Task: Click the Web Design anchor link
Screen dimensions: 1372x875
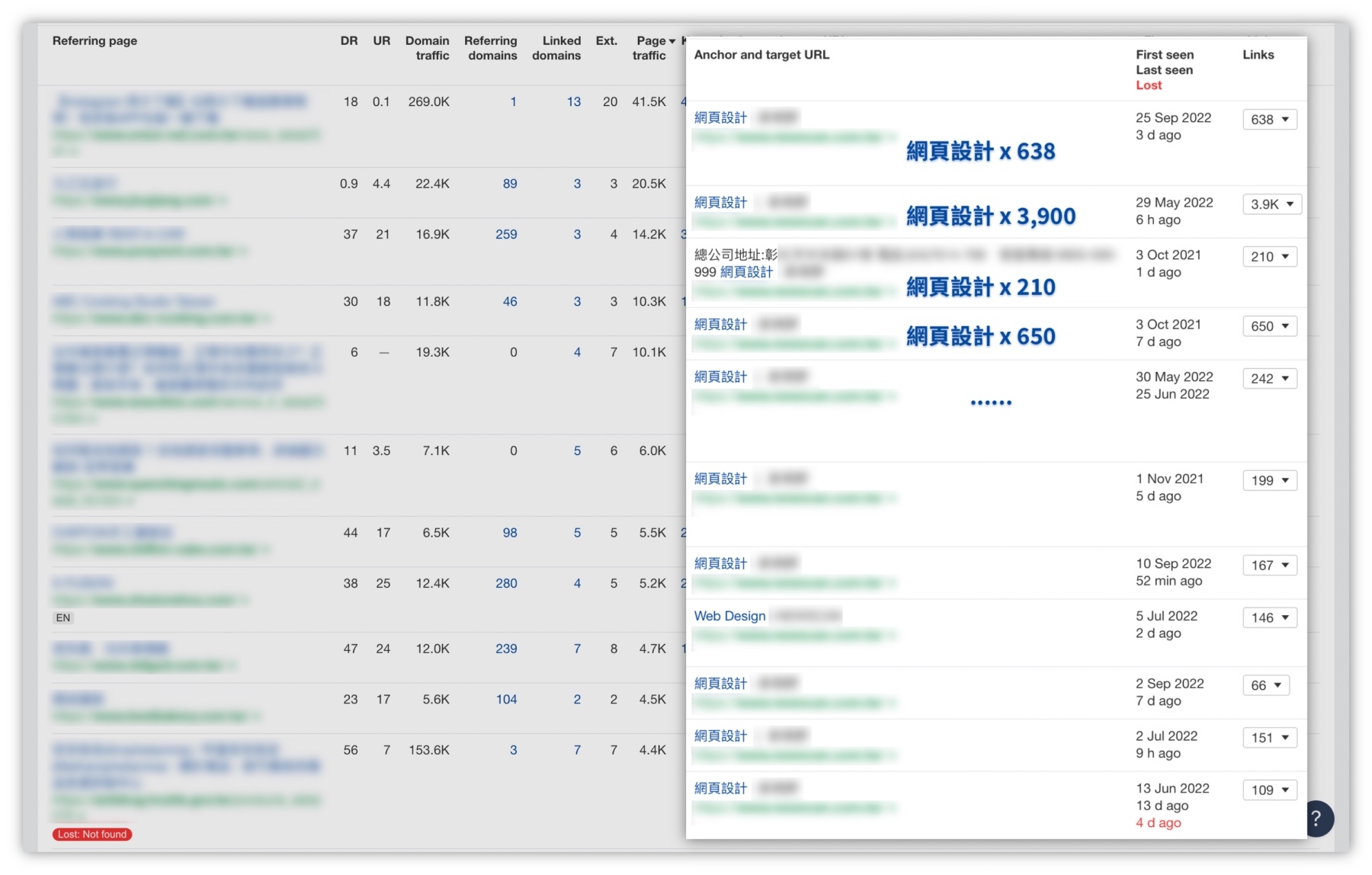Action: 729,616
